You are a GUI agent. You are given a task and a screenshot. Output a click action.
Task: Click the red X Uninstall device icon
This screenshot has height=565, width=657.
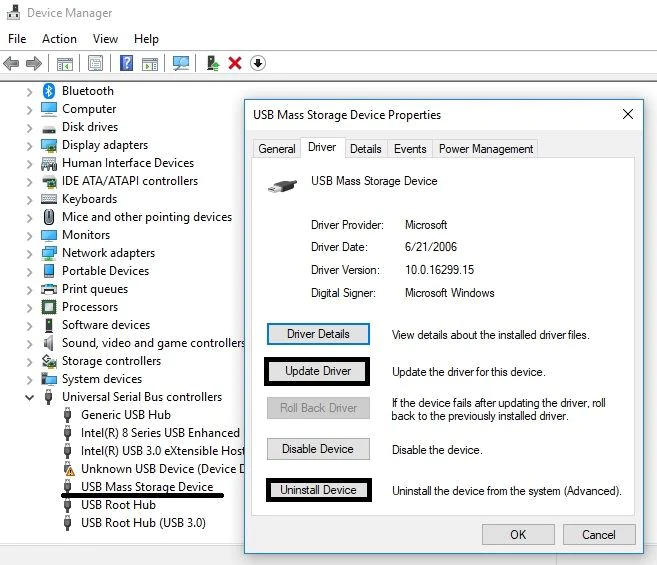[x=235, y=63]
